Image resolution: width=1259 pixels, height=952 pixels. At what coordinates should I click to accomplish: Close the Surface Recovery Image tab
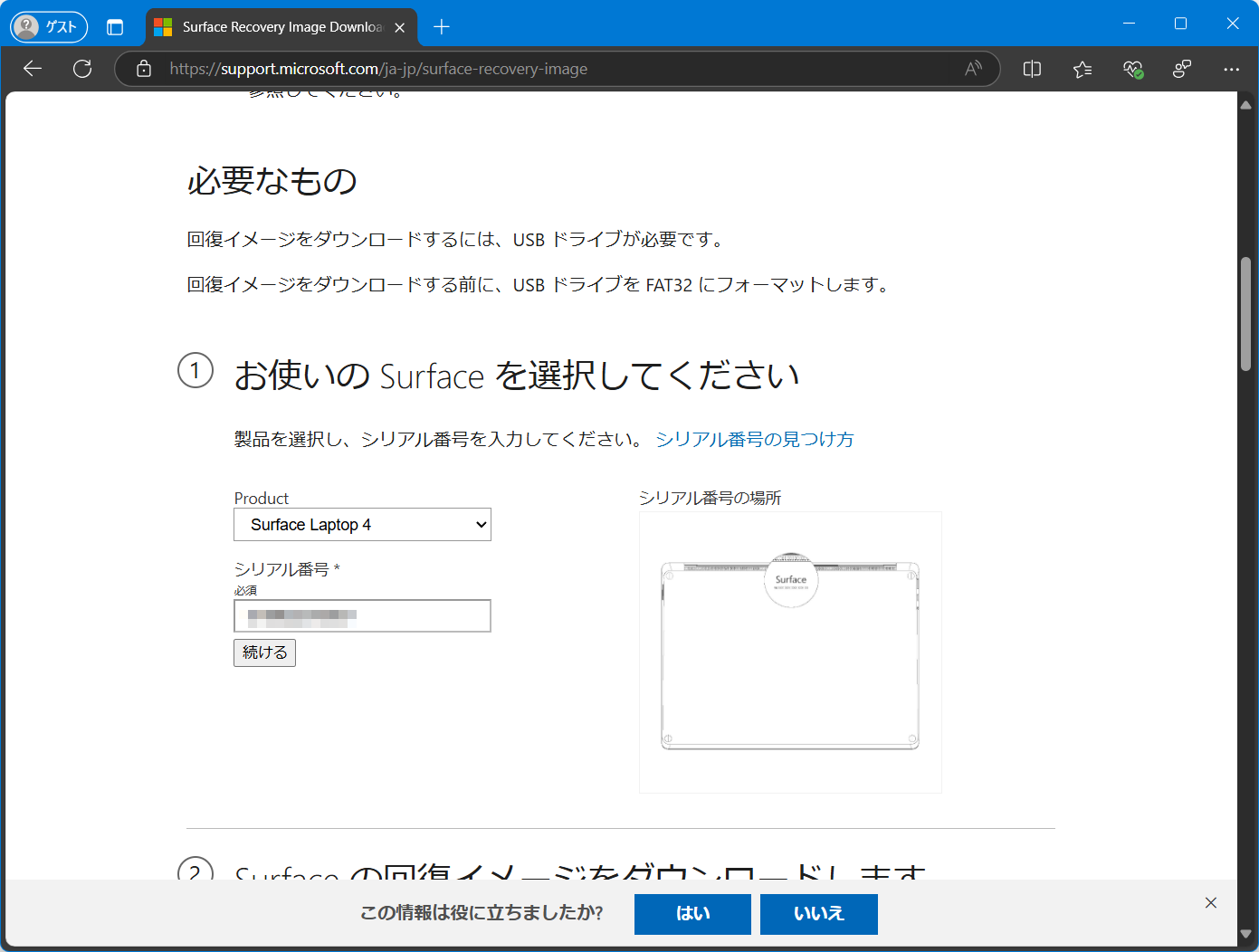[x=400, y=27]
